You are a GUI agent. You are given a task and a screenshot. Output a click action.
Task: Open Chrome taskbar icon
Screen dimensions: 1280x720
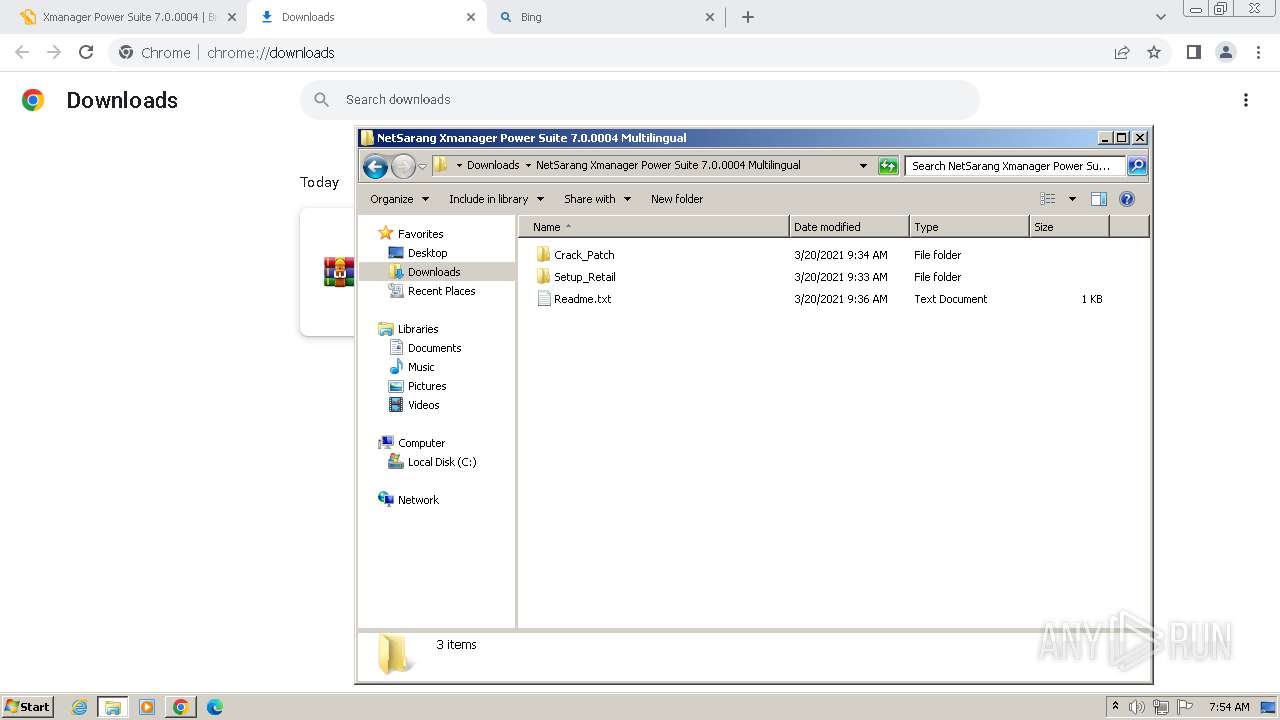coord(180,707)
